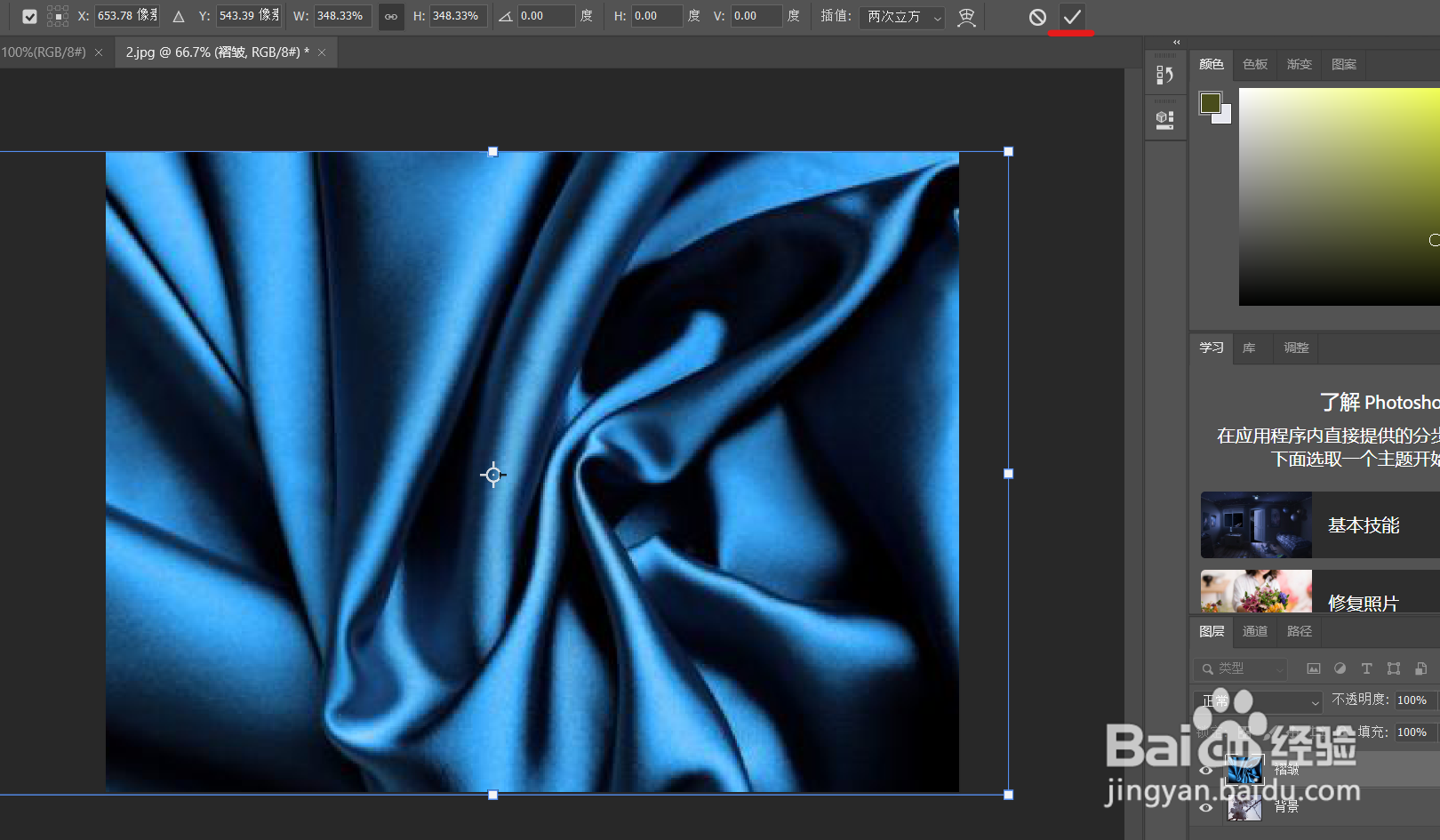Screen dimensions: 1440x840
Task: Click the 褶皱 layer thumbnail
Action: click(x=1244, y=770)
